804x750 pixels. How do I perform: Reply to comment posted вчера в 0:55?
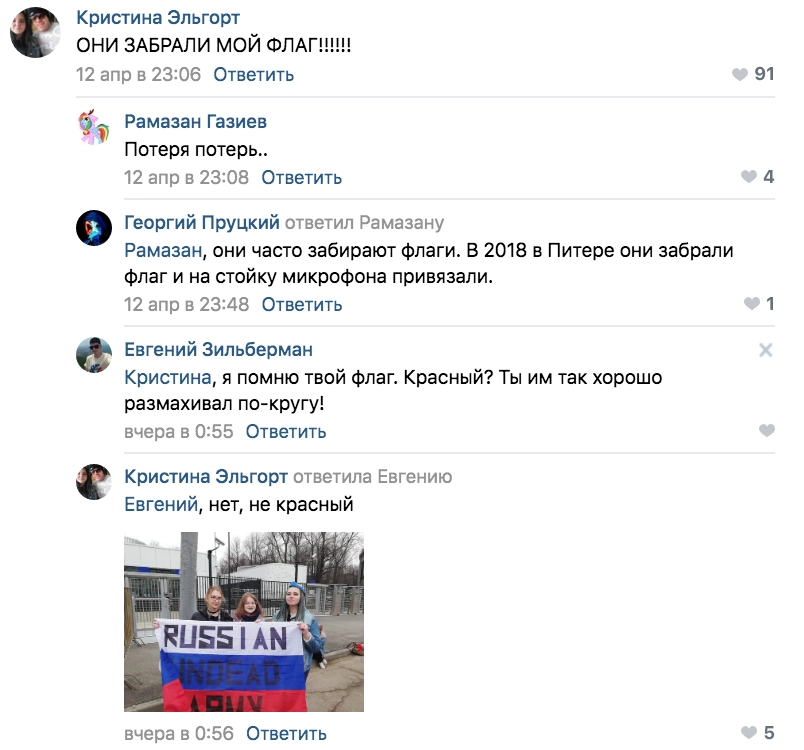[286, 432]
